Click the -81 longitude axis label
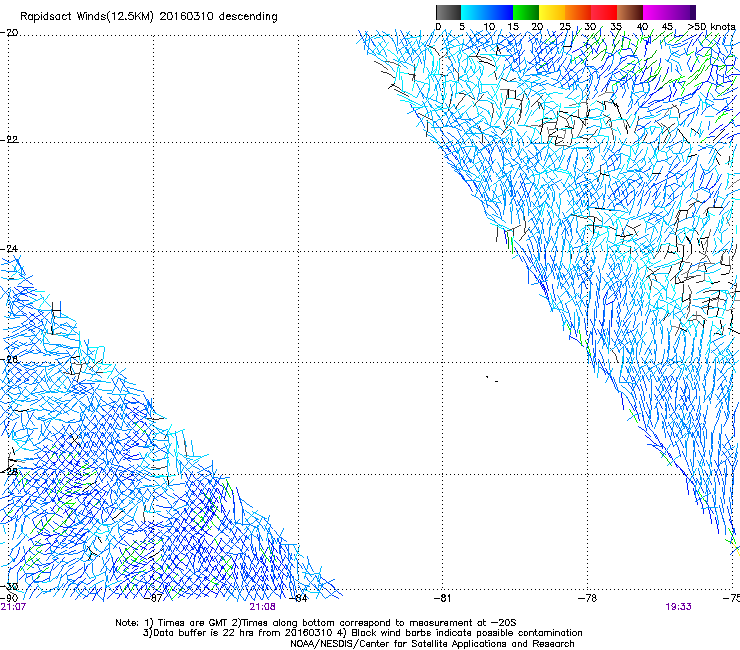This screenshot has width=740, height=650. click(x=443, y=598)
